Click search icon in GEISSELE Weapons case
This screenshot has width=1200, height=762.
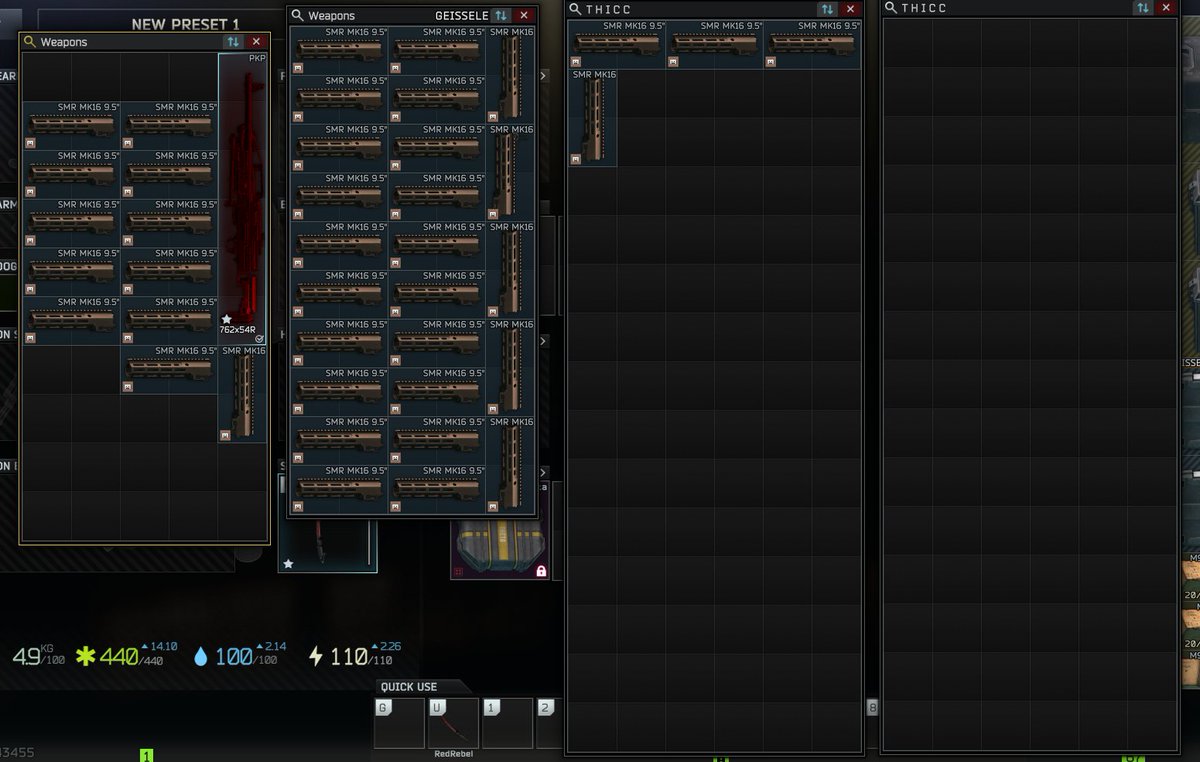297,15
